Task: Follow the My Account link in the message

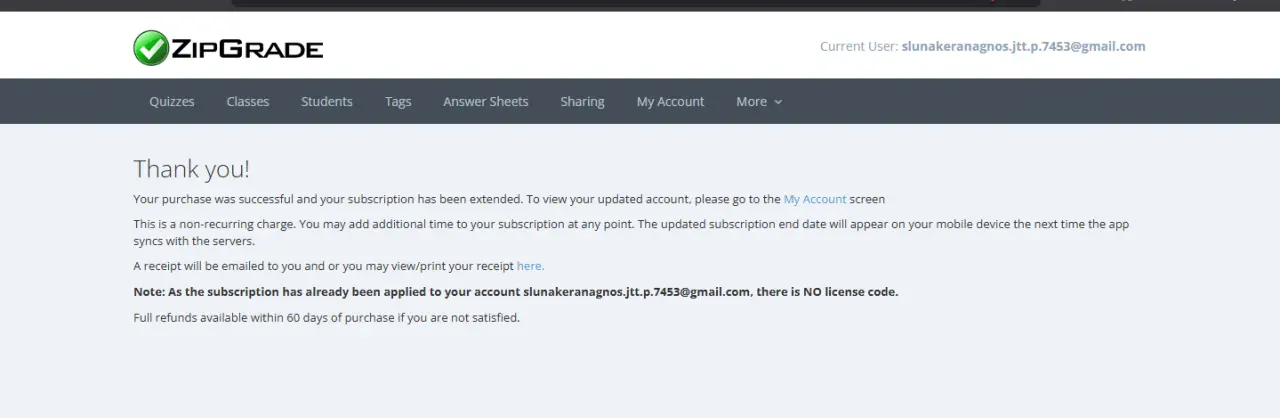Action: (815, 199)
